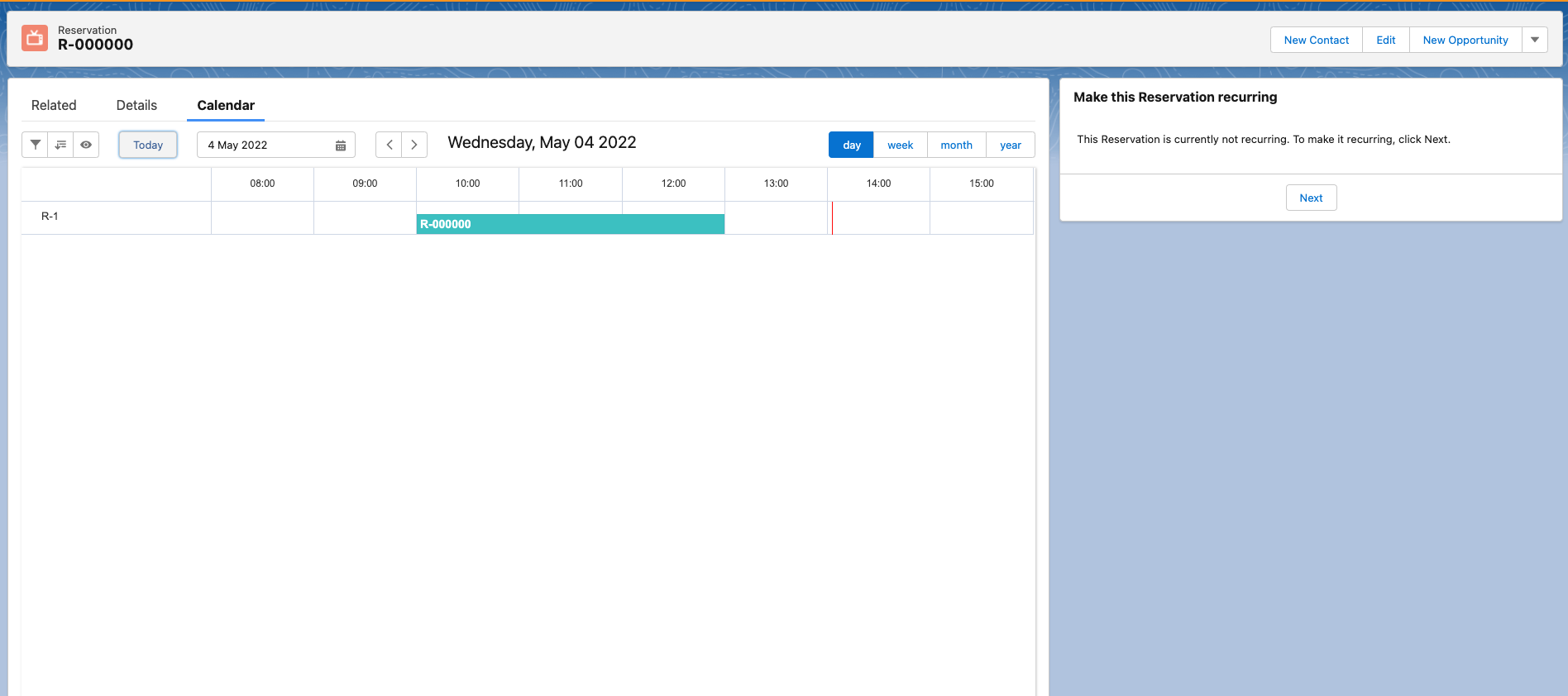
Task: Go to next day arrow
Action: point(414,145)
